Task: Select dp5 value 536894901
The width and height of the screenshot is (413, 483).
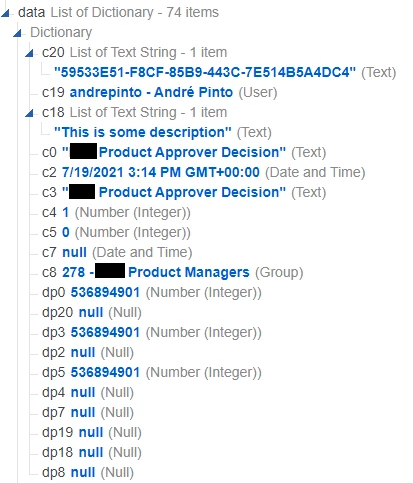Action: [x=105, y=372]
